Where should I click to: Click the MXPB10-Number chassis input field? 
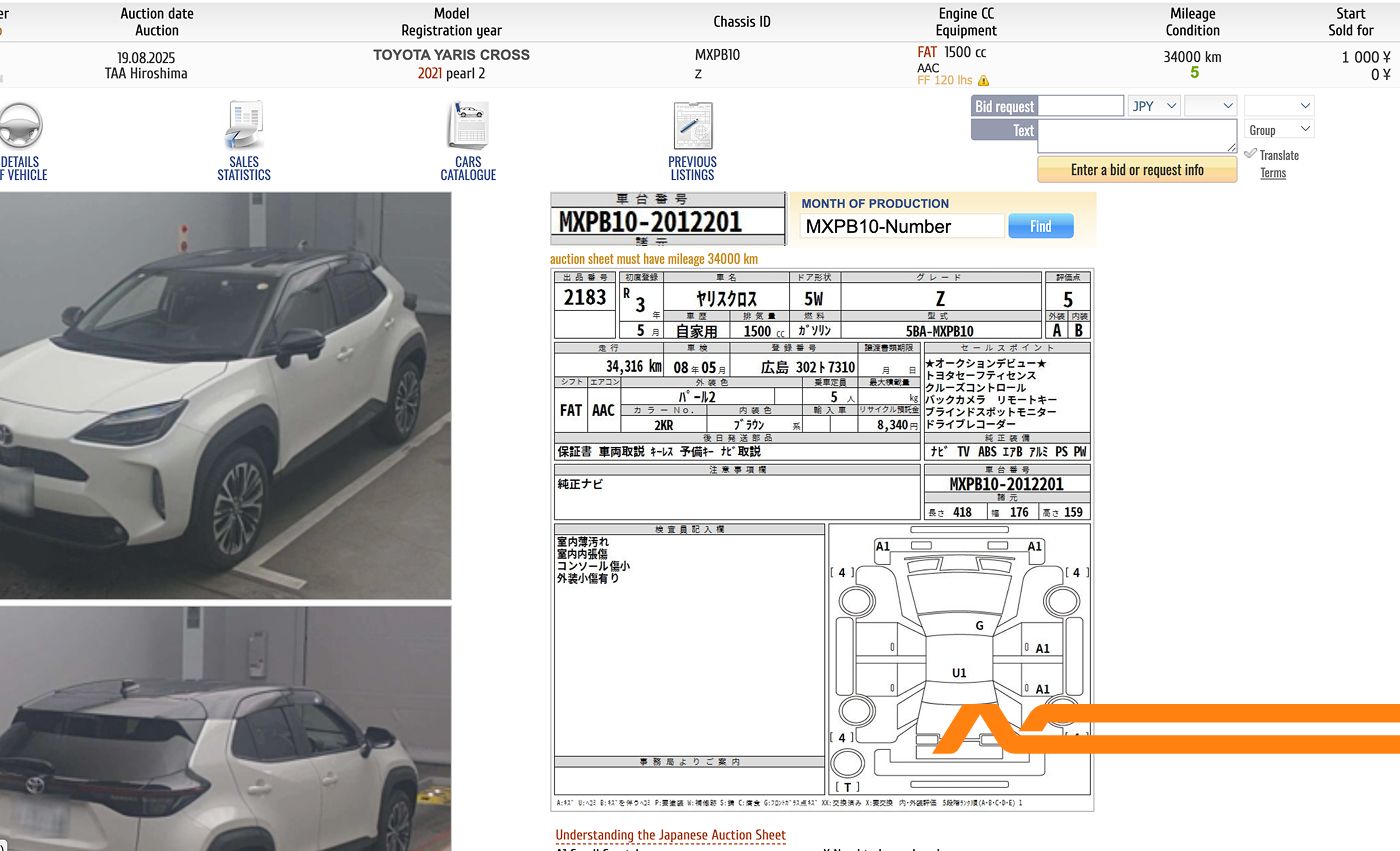pos(902,226)
